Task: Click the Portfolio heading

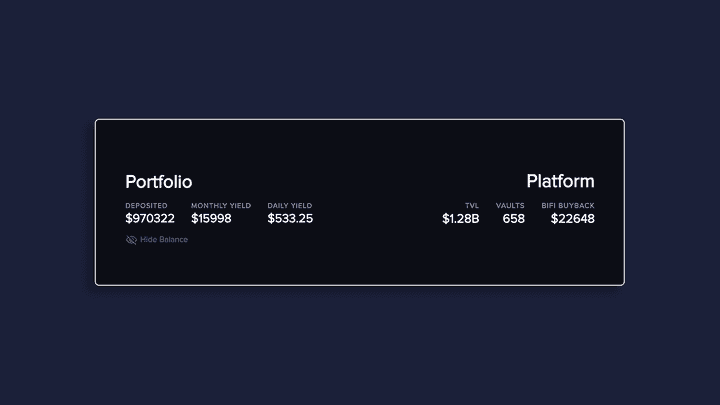Action: (x=158, y=182)
